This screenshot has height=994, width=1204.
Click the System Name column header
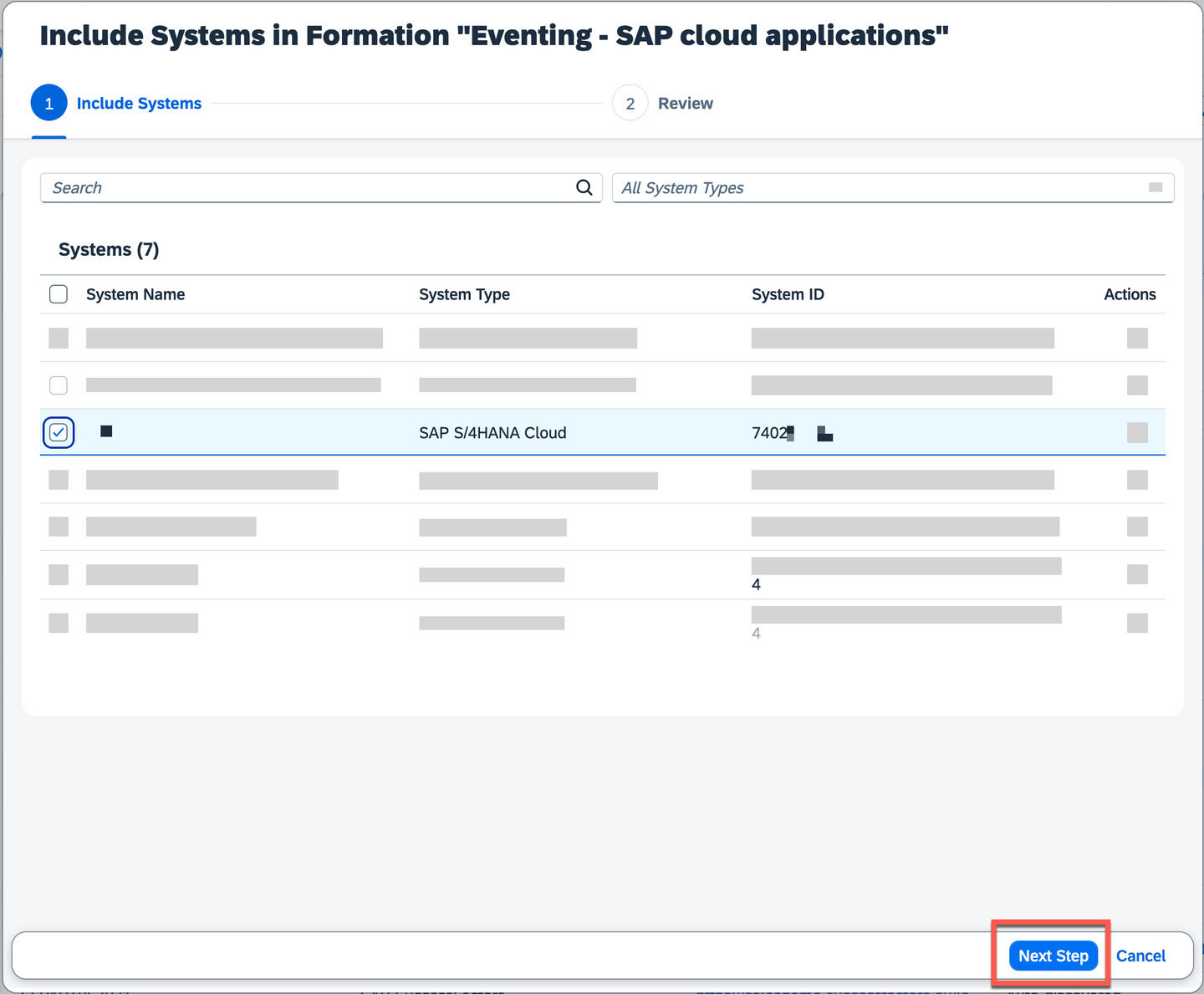pos(135,294)
